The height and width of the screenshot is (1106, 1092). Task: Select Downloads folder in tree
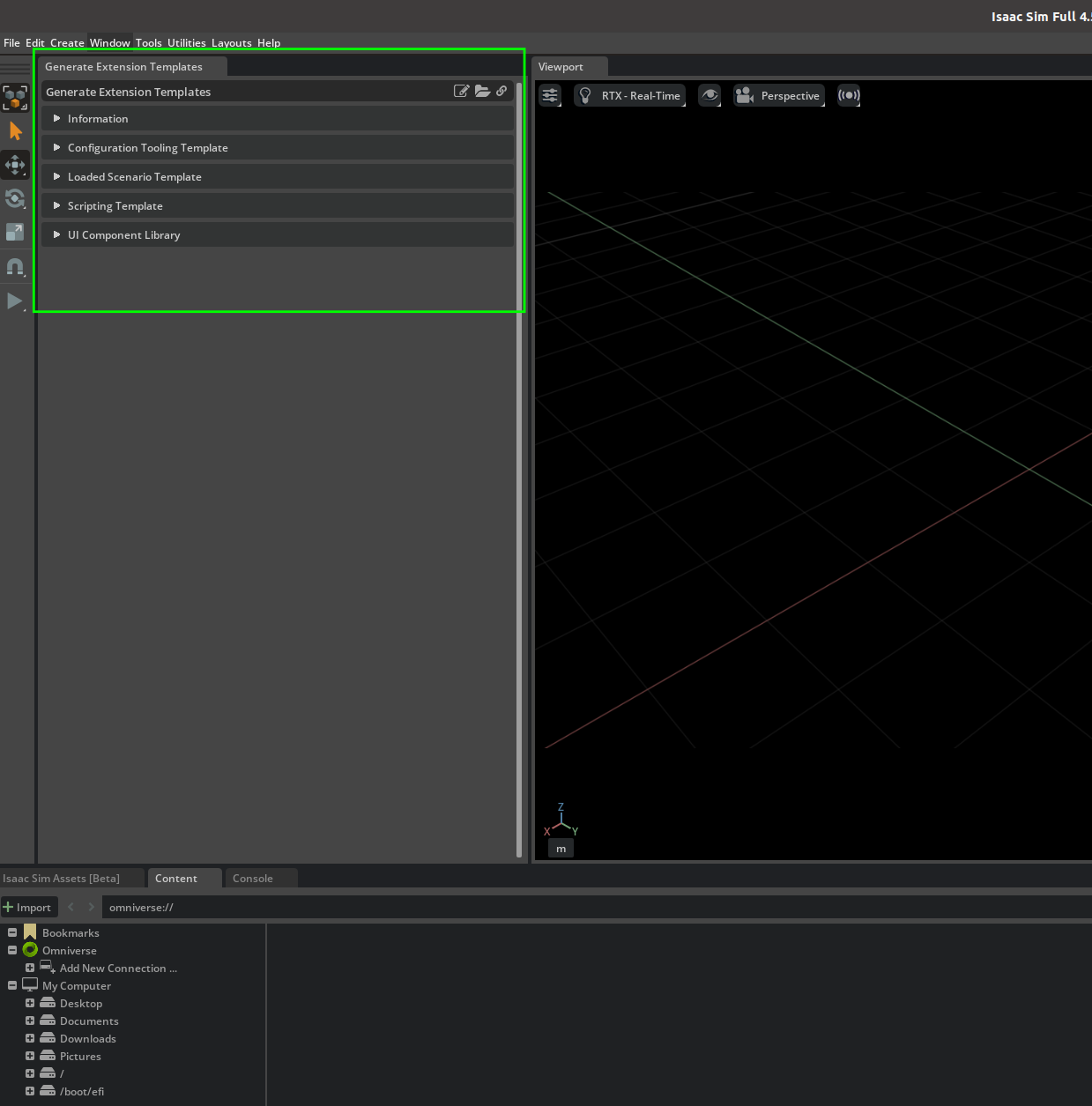pyautogui.click(x=88, y=1038)
